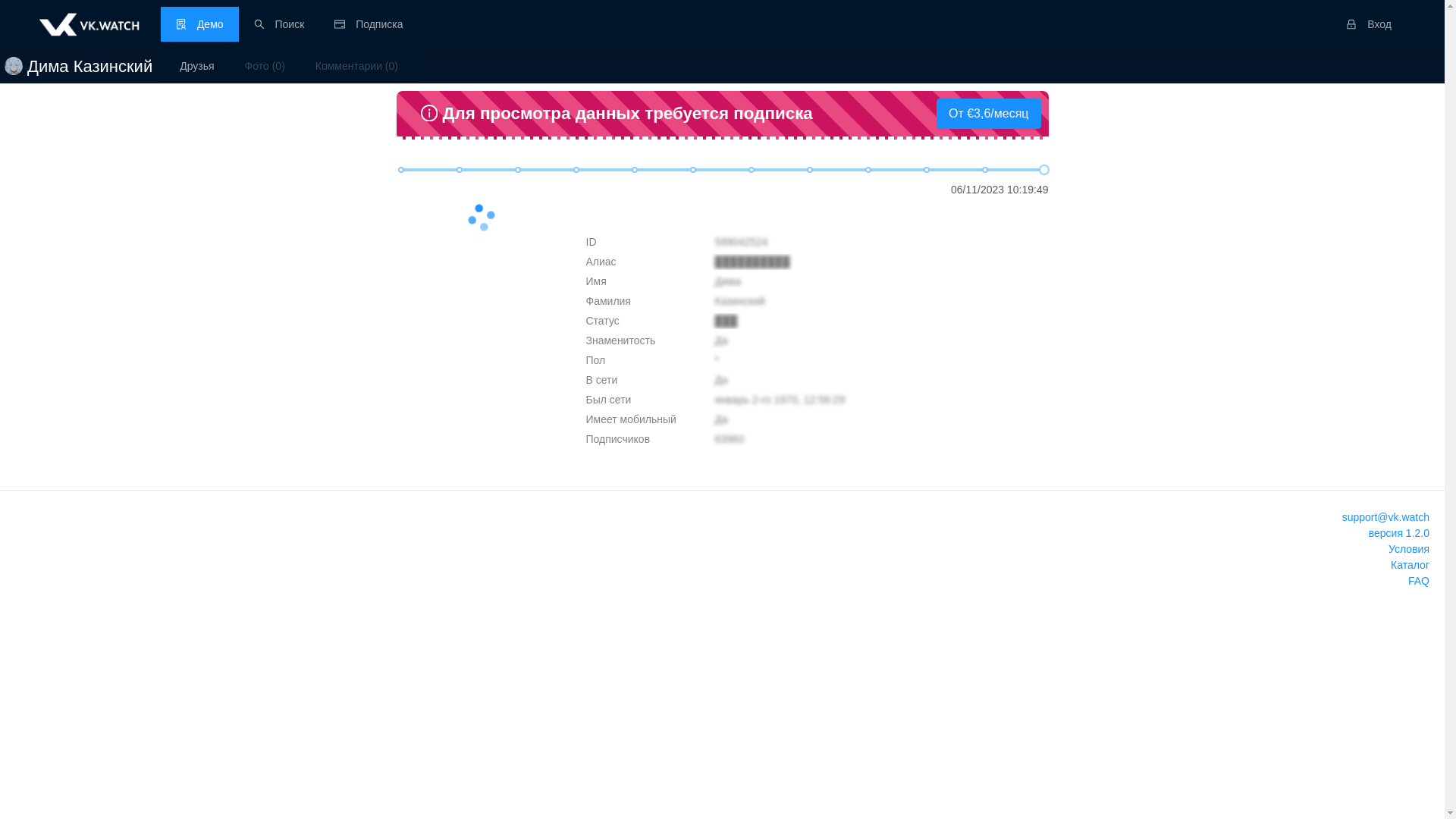Open the Подписка menu item
Screen dimensions: 1456x819
(369, 24)
